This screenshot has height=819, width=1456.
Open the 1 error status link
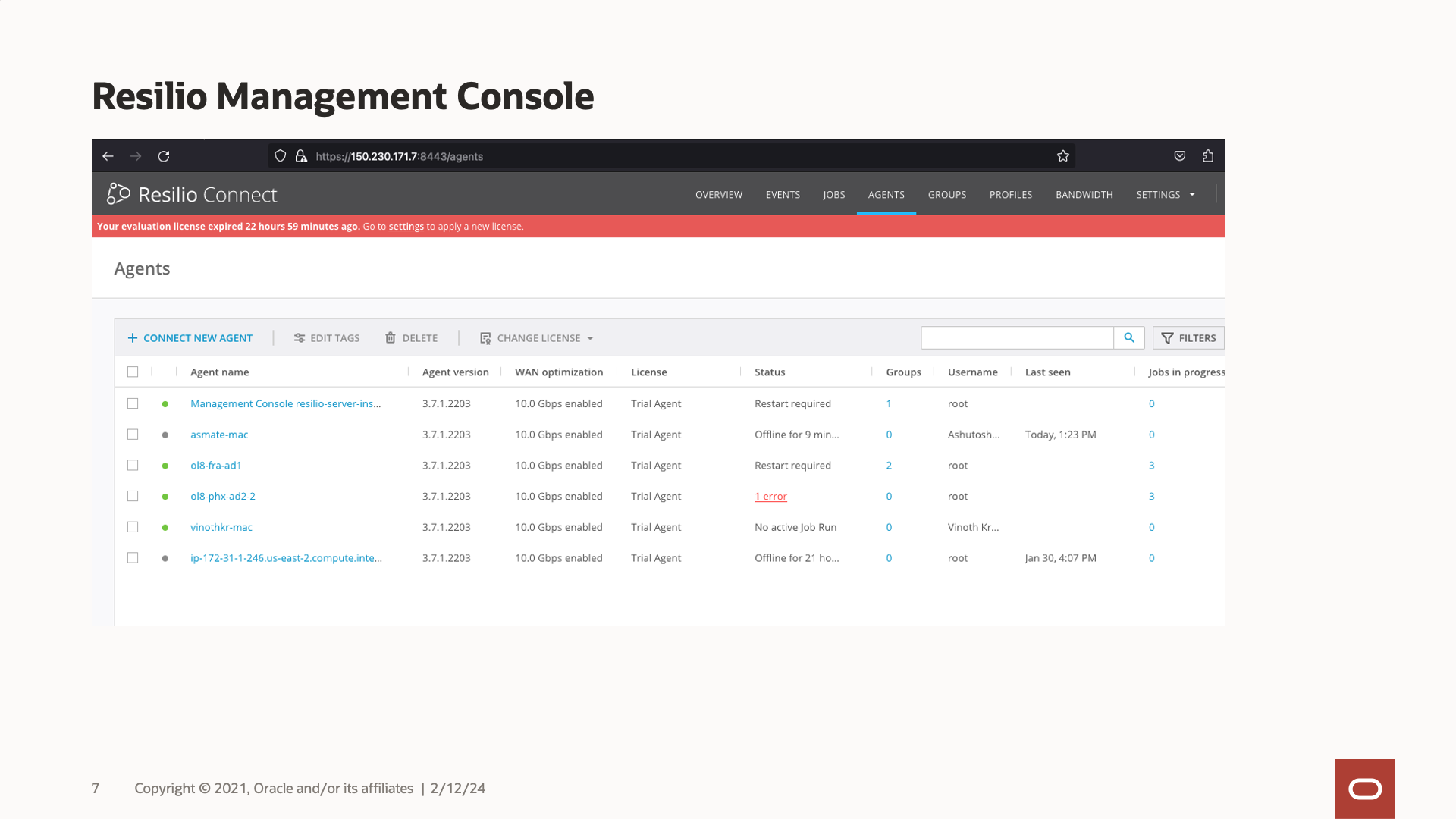click(x=770, y=496)
